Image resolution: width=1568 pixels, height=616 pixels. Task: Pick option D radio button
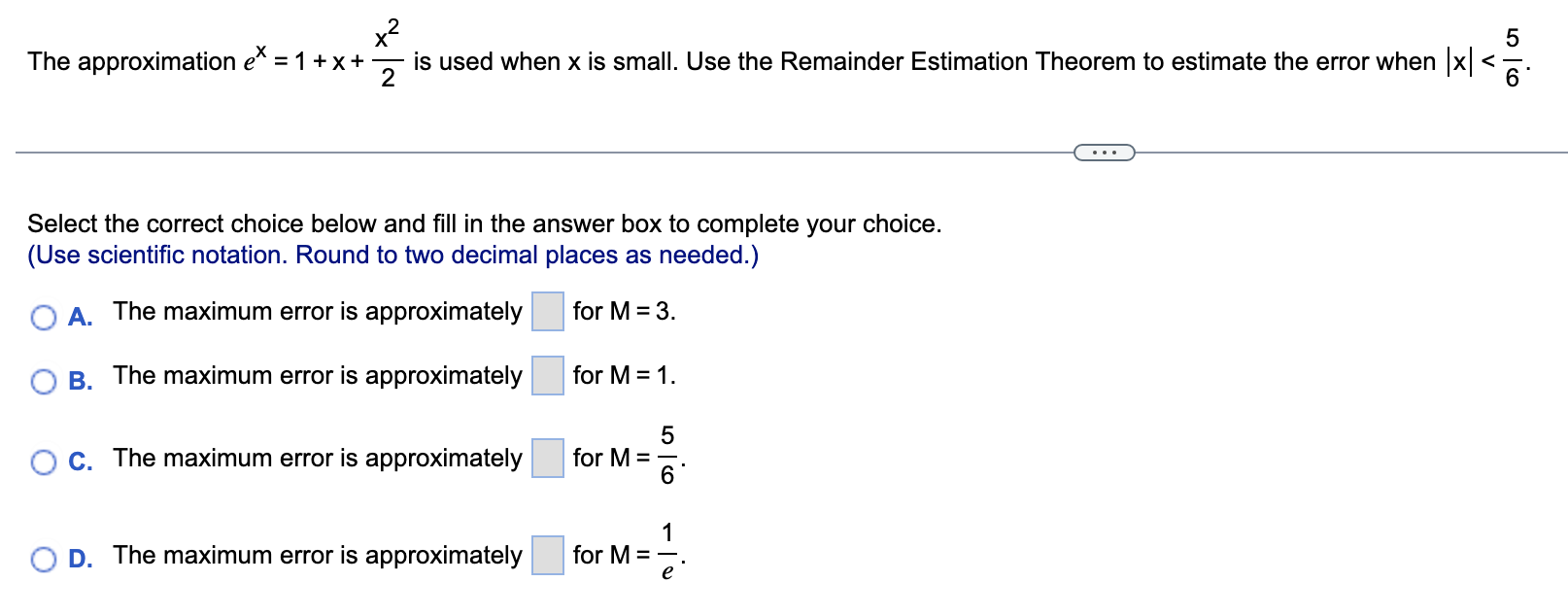point(44,560)
